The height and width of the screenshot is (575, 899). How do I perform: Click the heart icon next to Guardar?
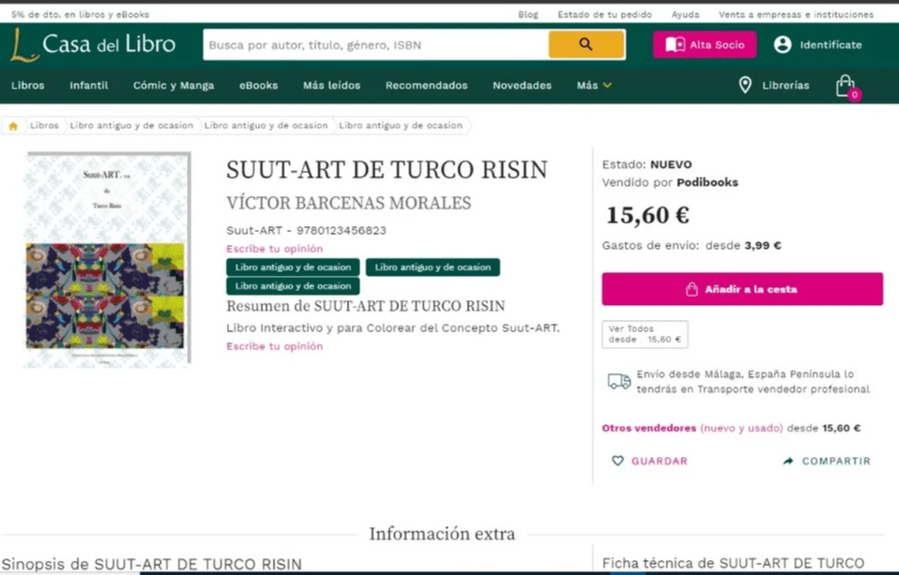(617, 461)
